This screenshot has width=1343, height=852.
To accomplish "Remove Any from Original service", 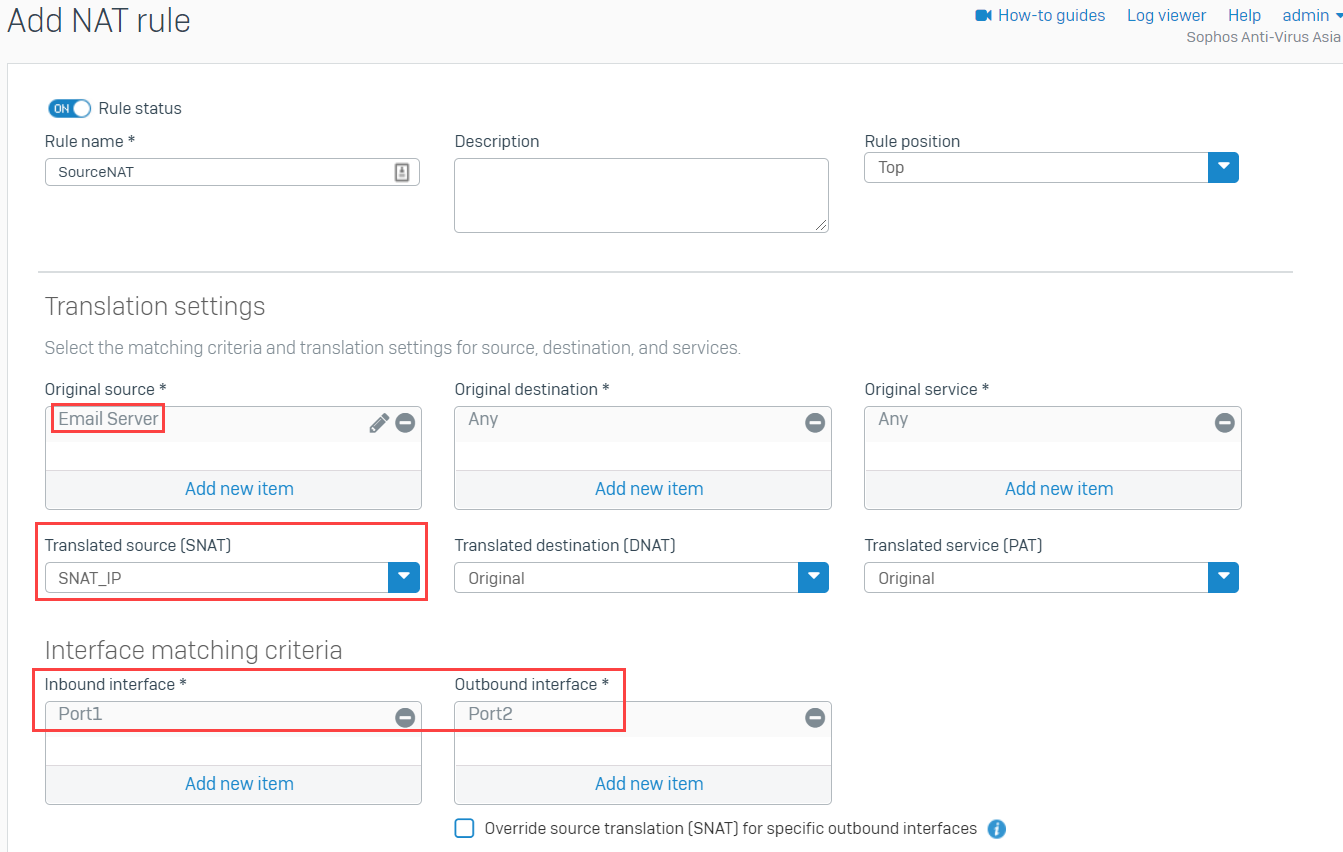I will 1224,422.
